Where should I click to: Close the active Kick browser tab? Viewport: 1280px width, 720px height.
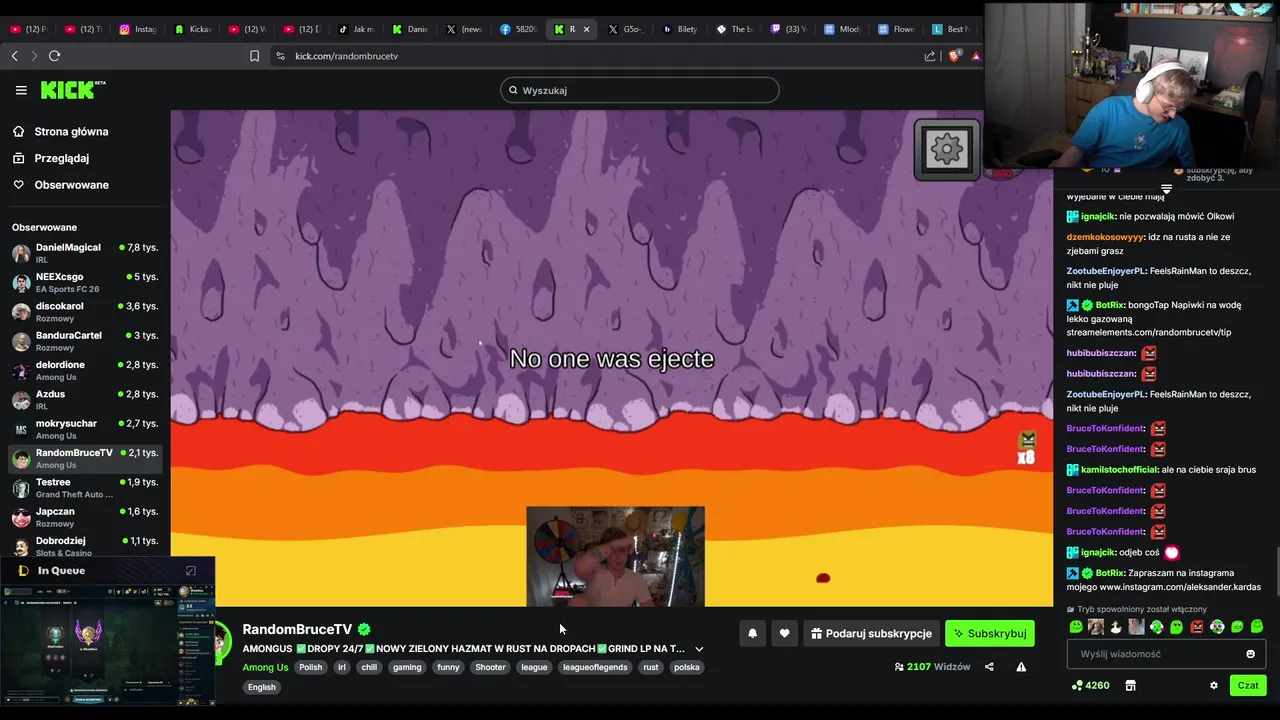tap(586, 29)
